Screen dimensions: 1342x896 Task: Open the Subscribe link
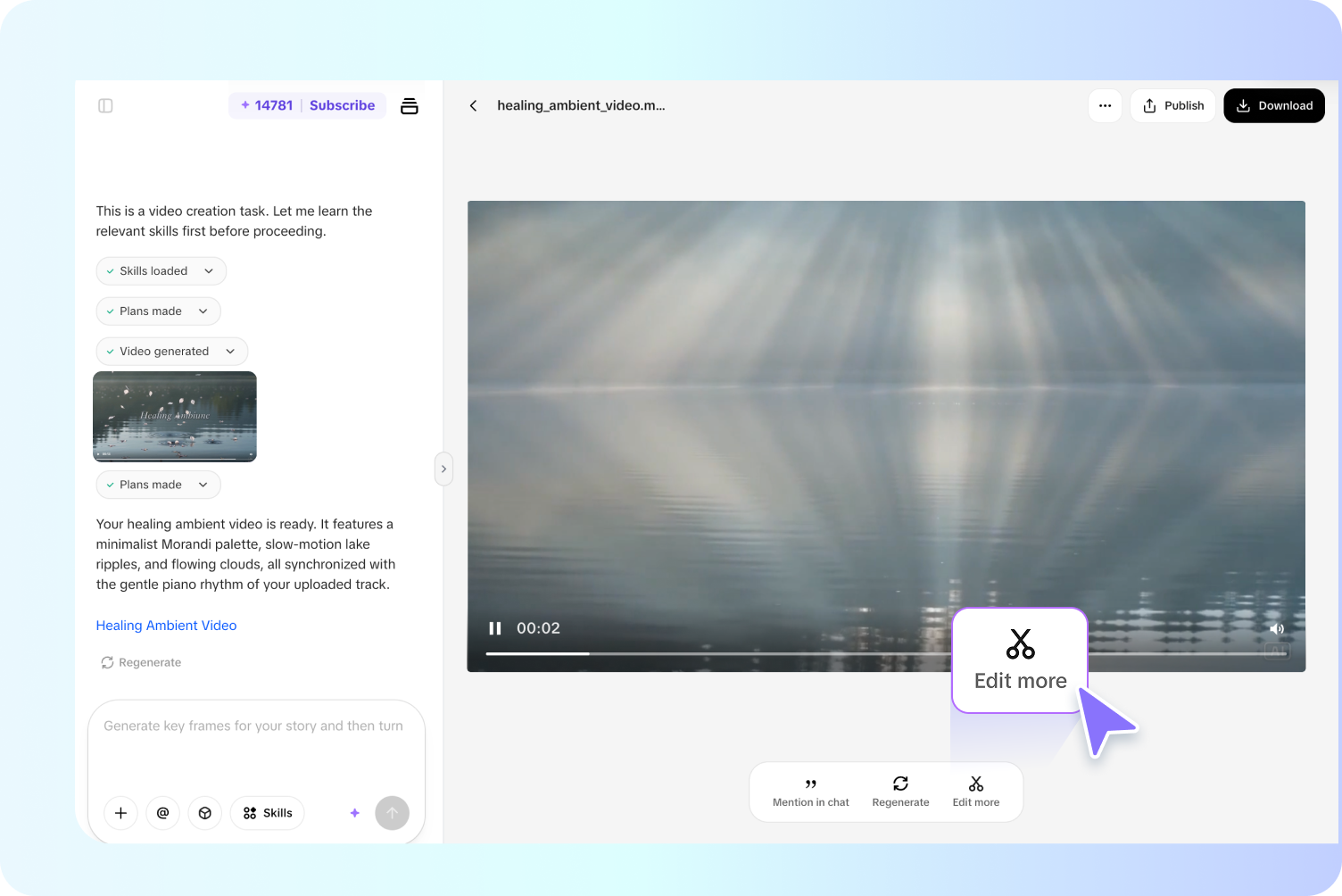342,105
